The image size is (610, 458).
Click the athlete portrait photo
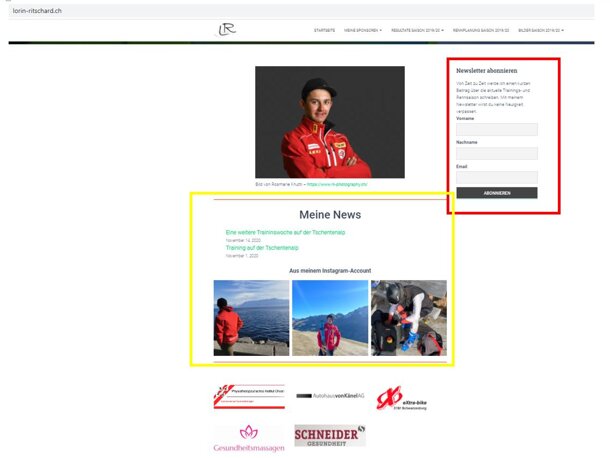coord(329,122)
